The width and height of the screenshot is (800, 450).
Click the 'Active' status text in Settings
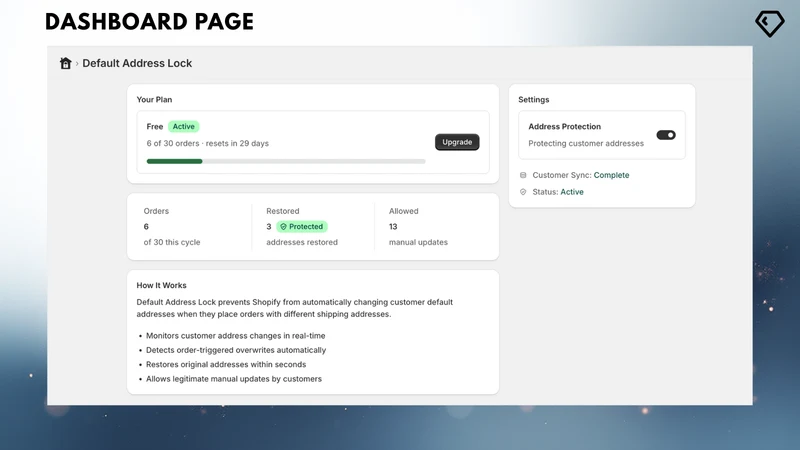pyautogui.click(x=572, y=192)
